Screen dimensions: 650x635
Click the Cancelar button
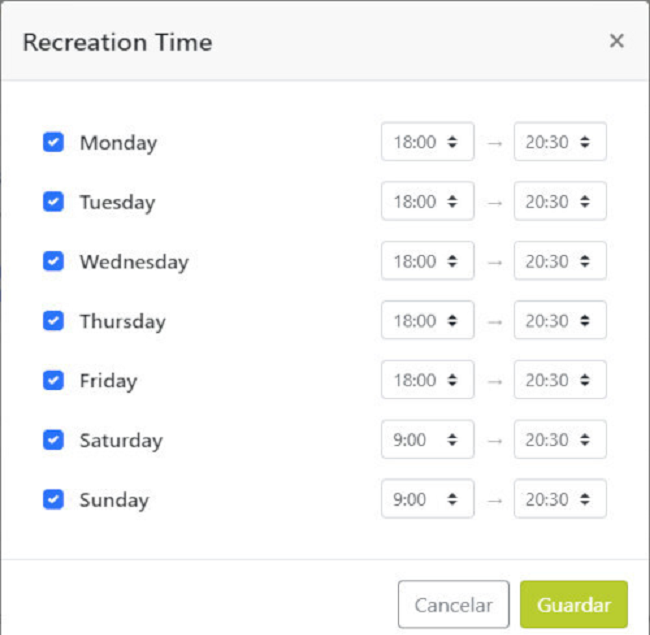(453, 605)
